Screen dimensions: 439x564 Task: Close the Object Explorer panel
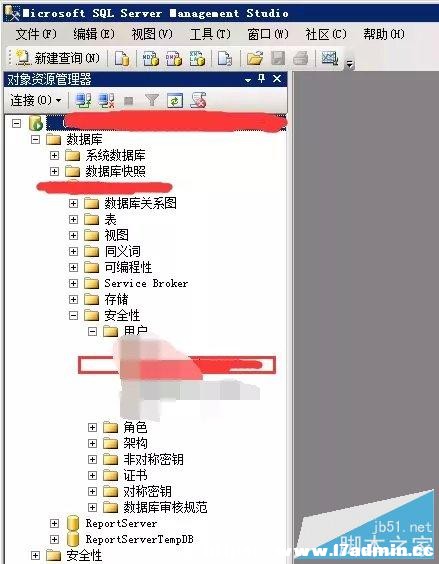(x=277, y=78)
